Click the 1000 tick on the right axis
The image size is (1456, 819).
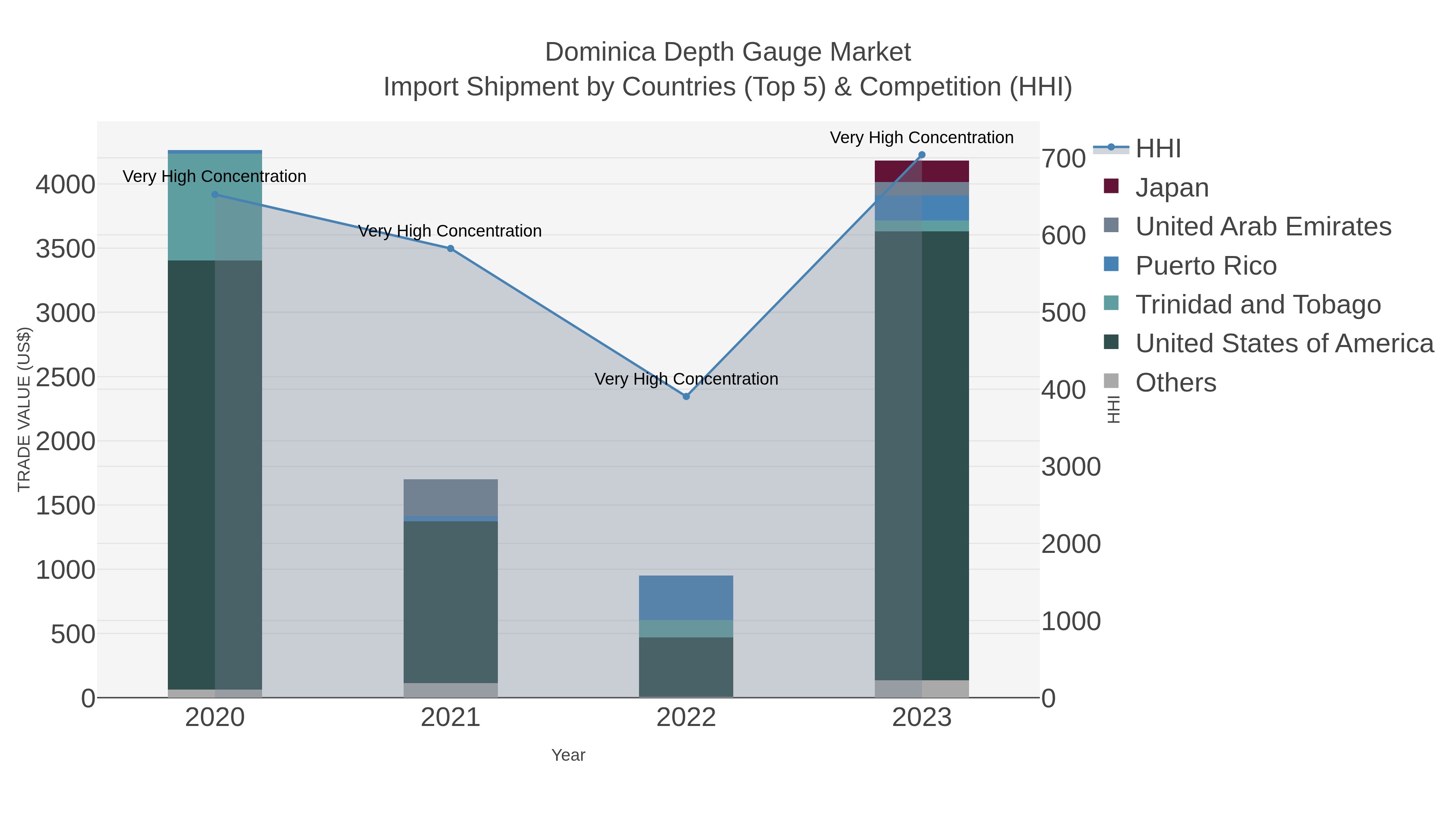coord(1071,620)
